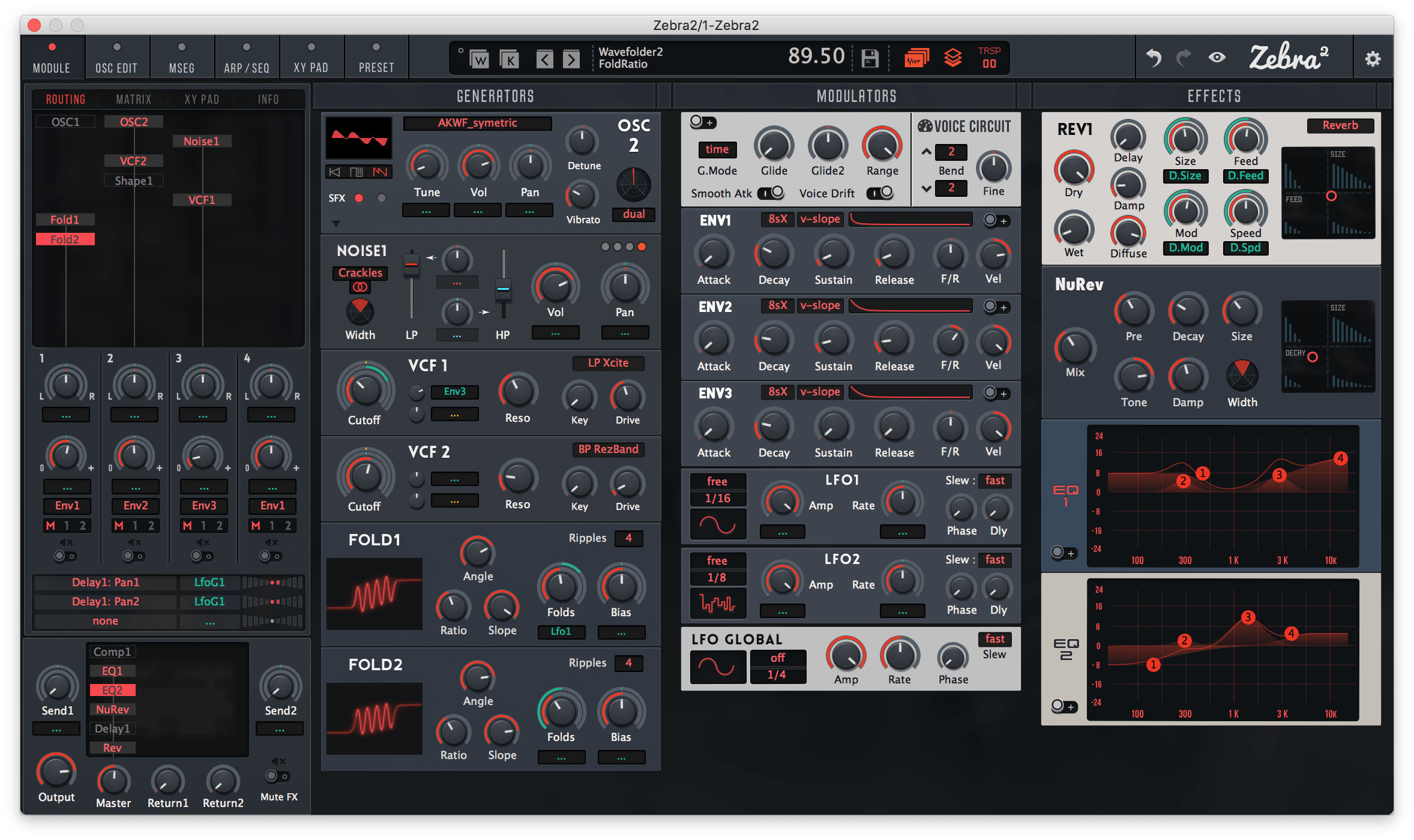Image resolution: width=1414 pixels, height=840 pixels.
Task: Open the INFO tab
Action: pyautogui.click(x=268, y=100)
